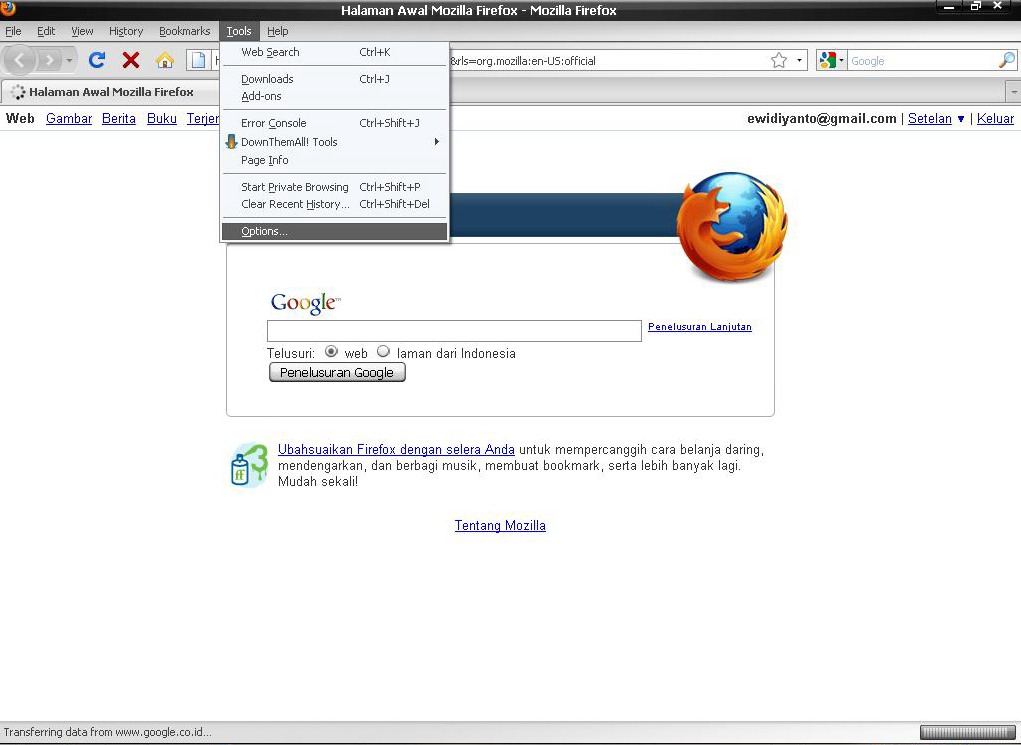Expand the DownThemAll! Tools submenu
1021x745 pixels.
(437, 141)
